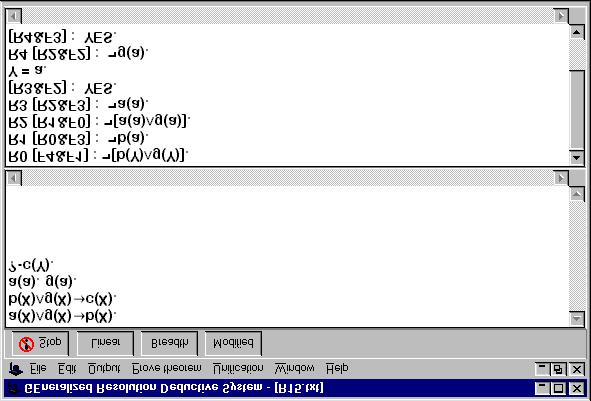Click the left horizontal scroll arrow of the formula input pane
The width and height of the screenshot is (591, 401).
tap(15, 178)
